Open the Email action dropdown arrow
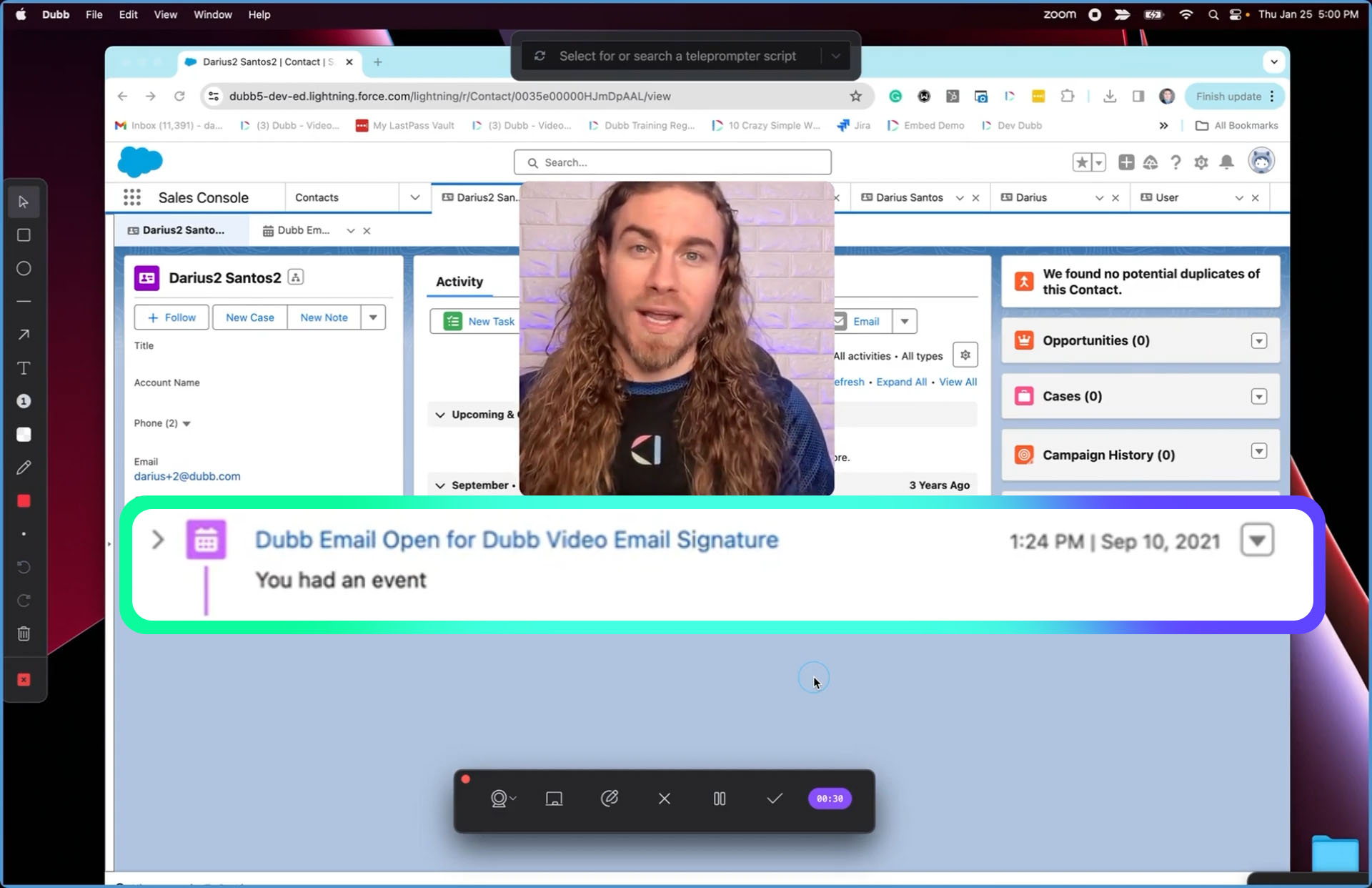 click(905, 321)
